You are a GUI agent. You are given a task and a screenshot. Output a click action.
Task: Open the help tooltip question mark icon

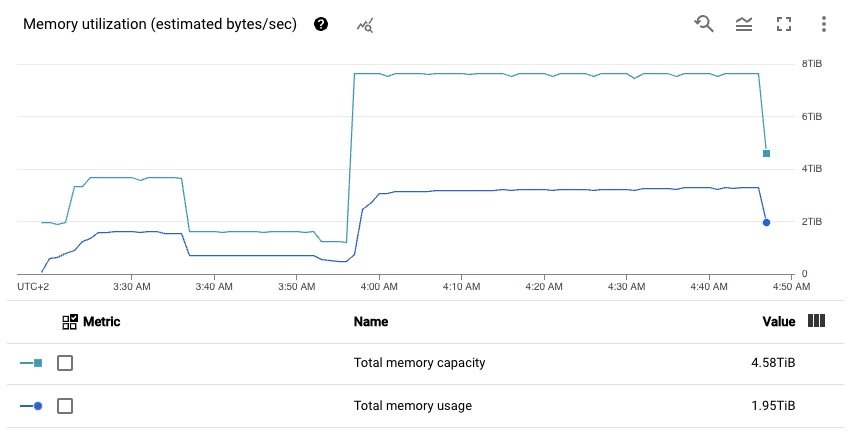(x=321, y=24)
